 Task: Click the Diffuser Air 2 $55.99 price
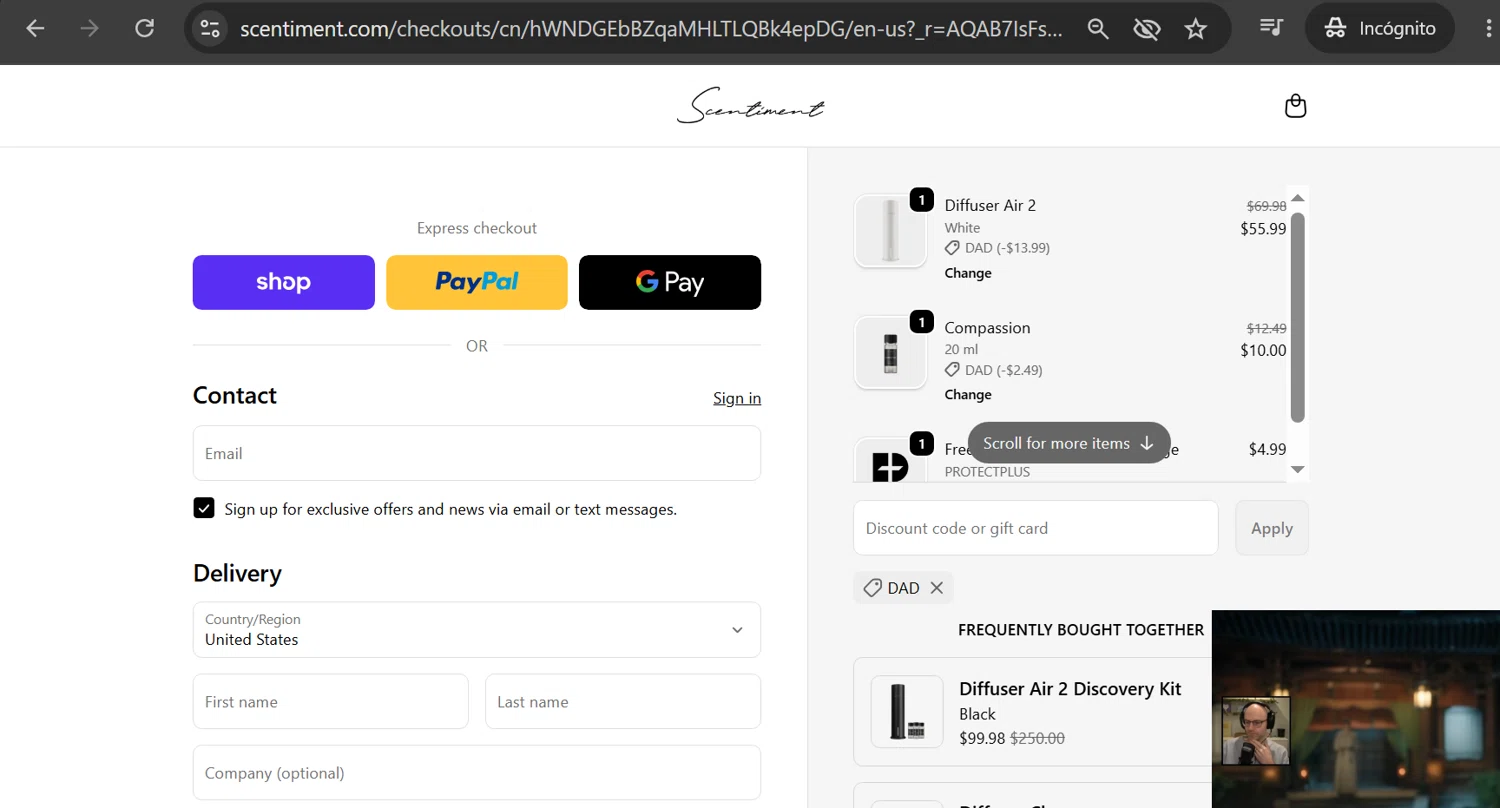(x=1263, y=229)
